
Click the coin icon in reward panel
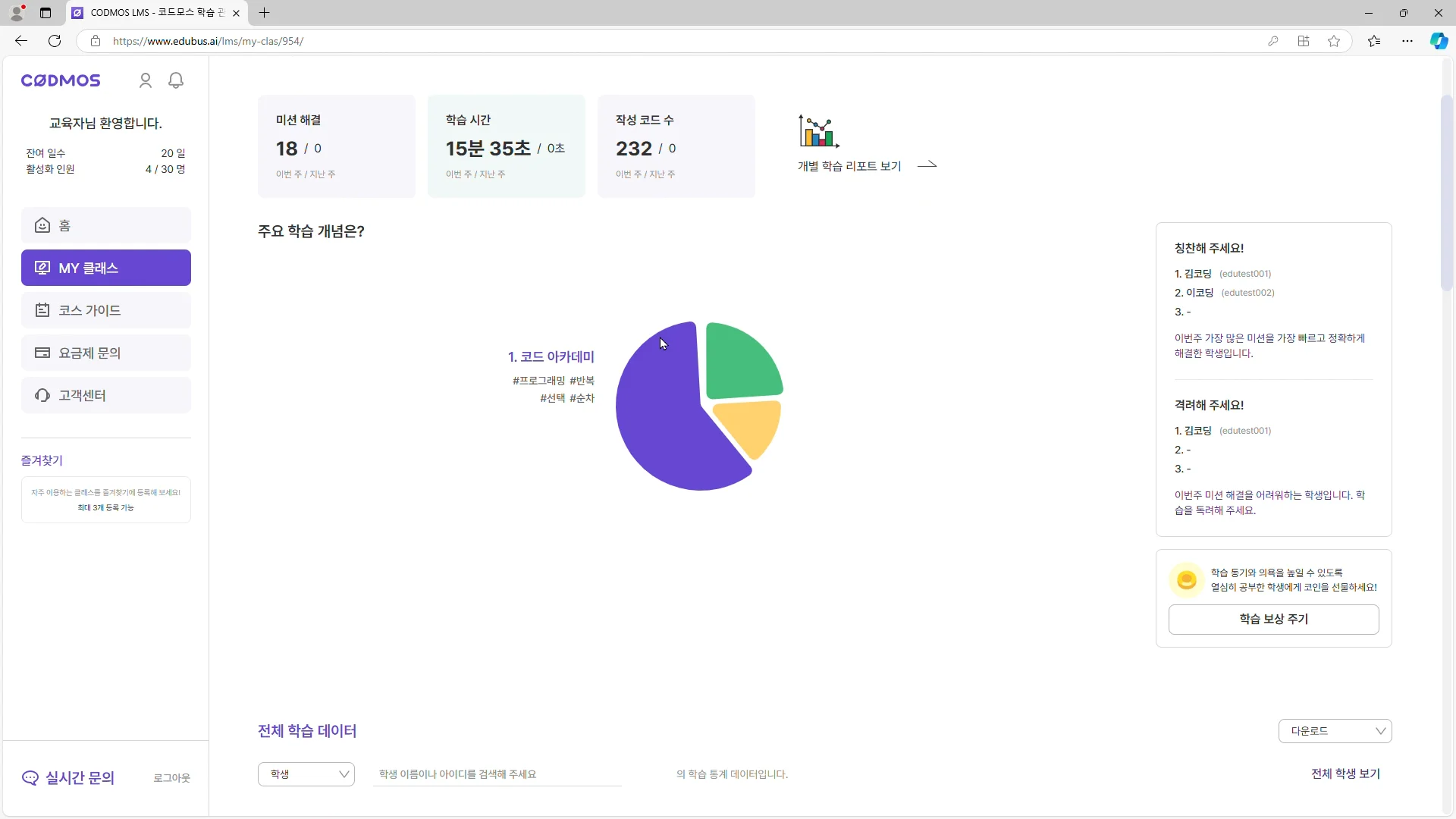click(1186, 580)
